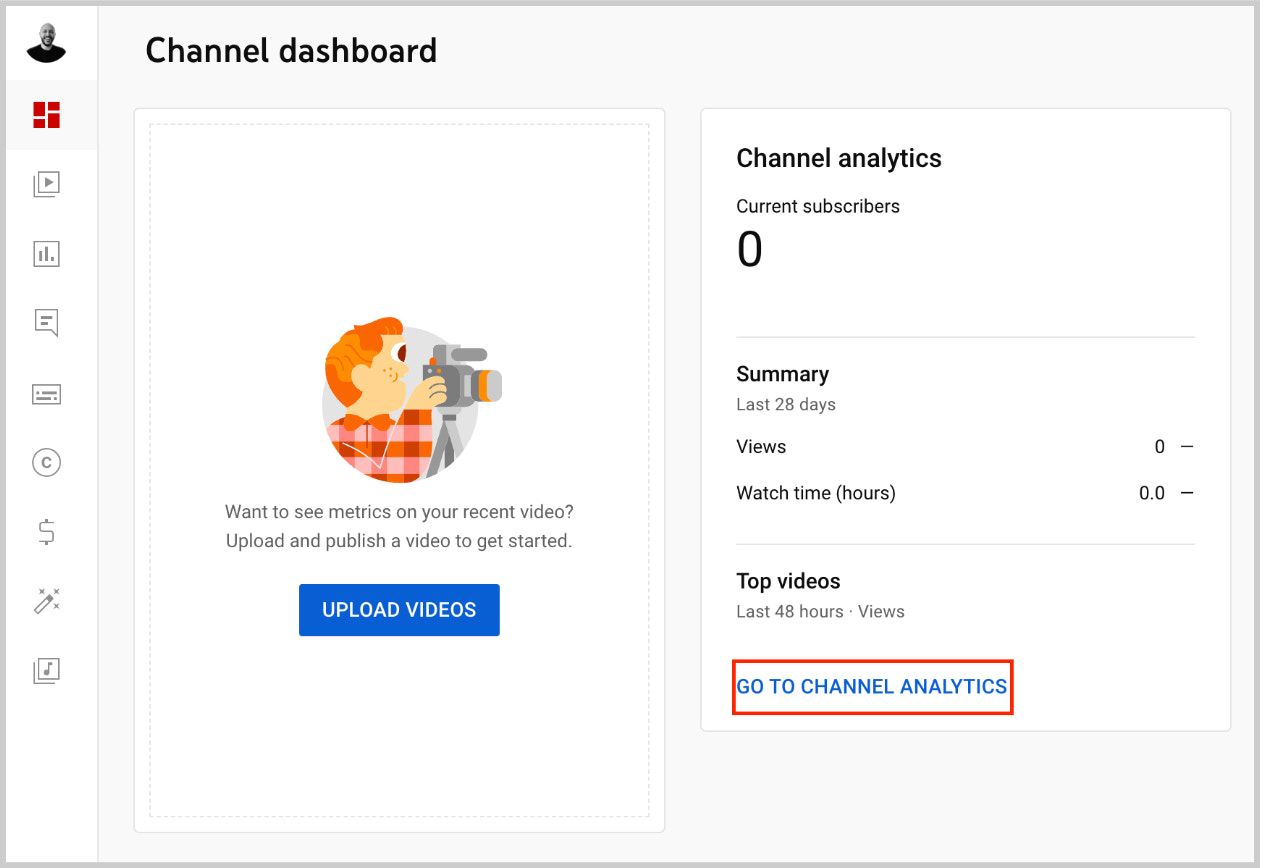Open the Copyright sidebar icon
The width and height of the screenshot is (1266, 868).
tap(47, 462)
